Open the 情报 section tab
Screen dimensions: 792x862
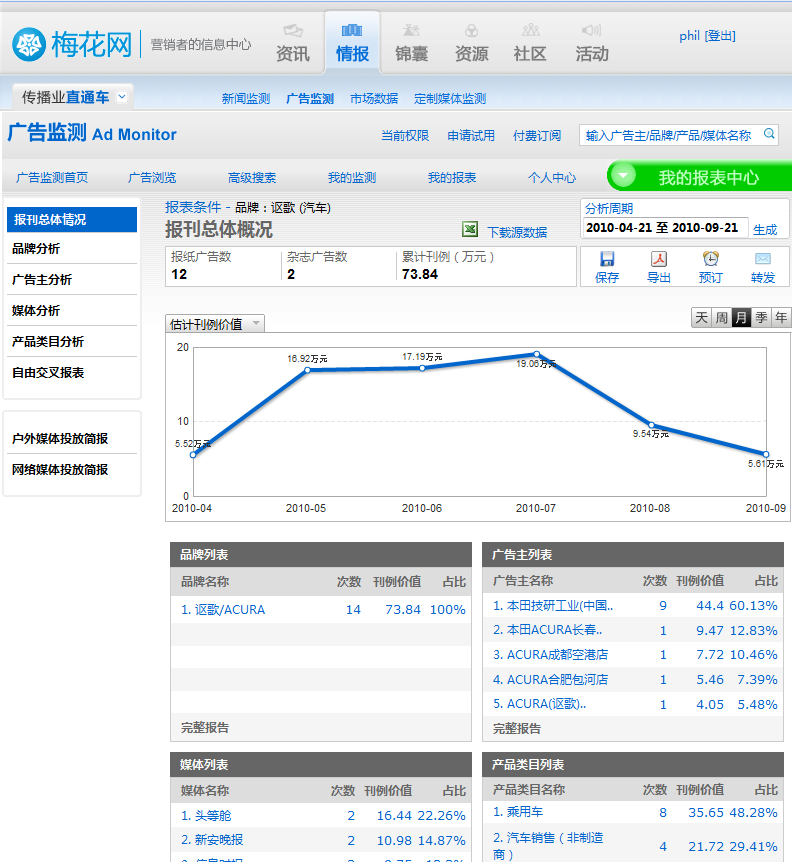[x=352, y=43]
